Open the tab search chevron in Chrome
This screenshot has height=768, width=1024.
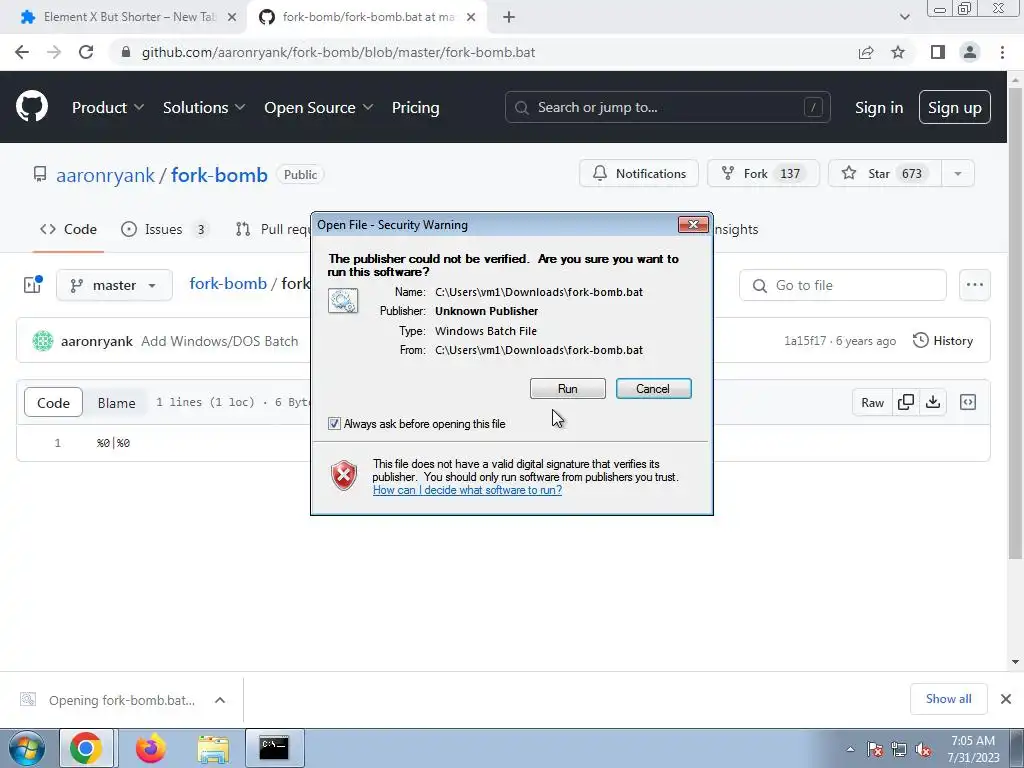click(904, 17)
